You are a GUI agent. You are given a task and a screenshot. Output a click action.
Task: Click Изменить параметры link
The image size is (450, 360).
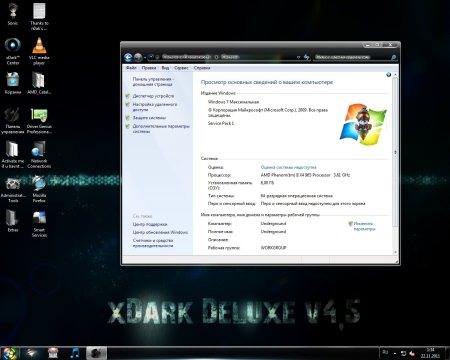364,226
